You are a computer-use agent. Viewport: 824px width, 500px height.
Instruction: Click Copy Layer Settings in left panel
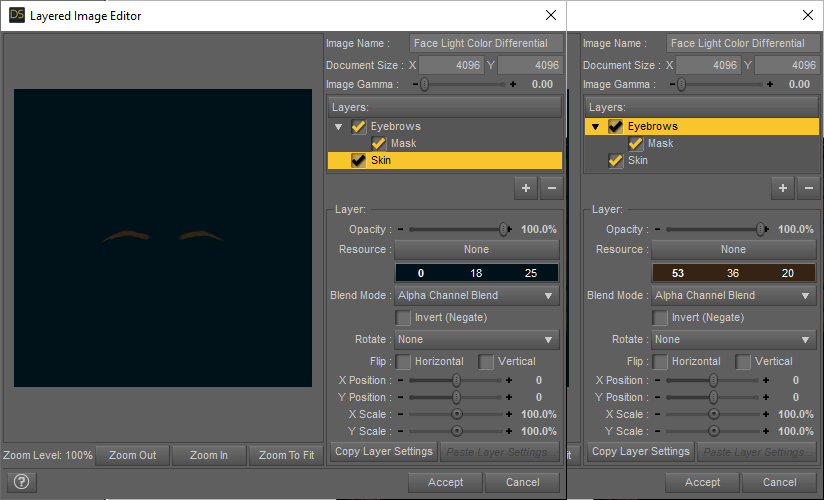pos(384,452)
